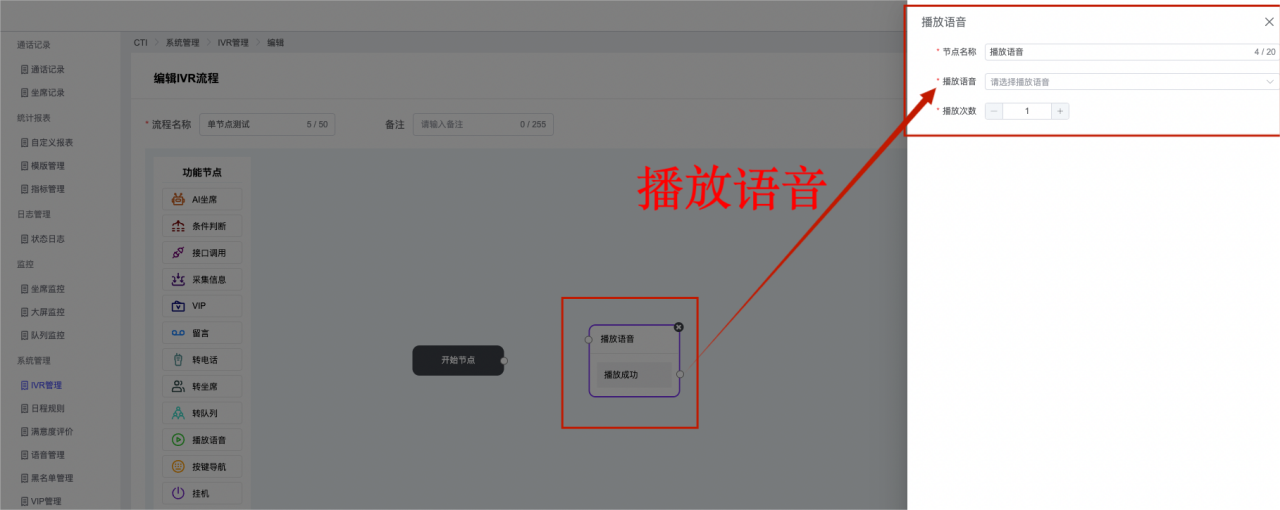Remove the 播放语音 node with its X badge
This screenshot has height=510, width=1280.
pyautogui.click(x=679, y=327)
